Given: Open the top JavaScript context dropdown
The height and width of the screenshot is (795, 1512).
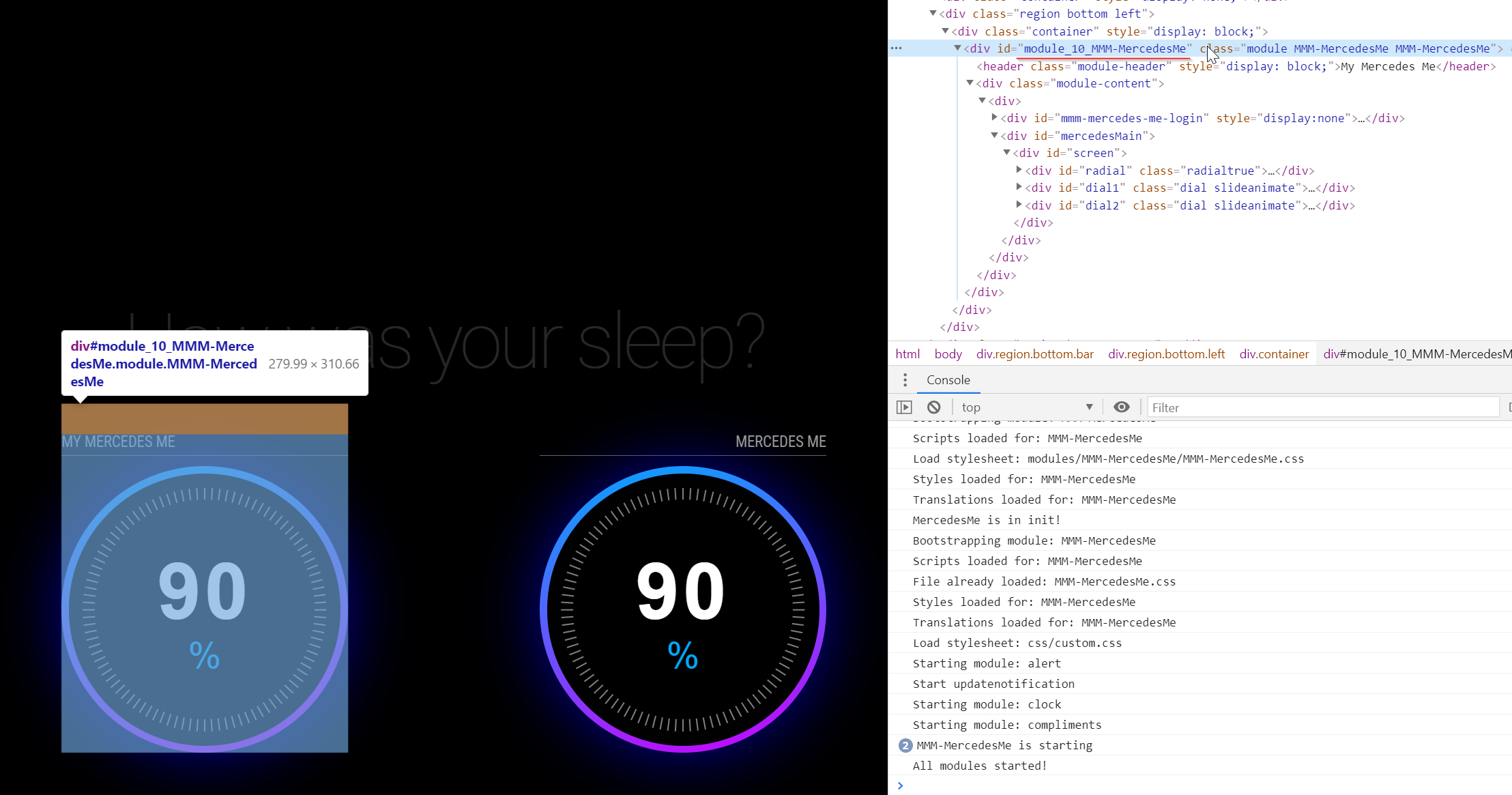Looking at the screenshot, I should click(x=1026, y=407).
